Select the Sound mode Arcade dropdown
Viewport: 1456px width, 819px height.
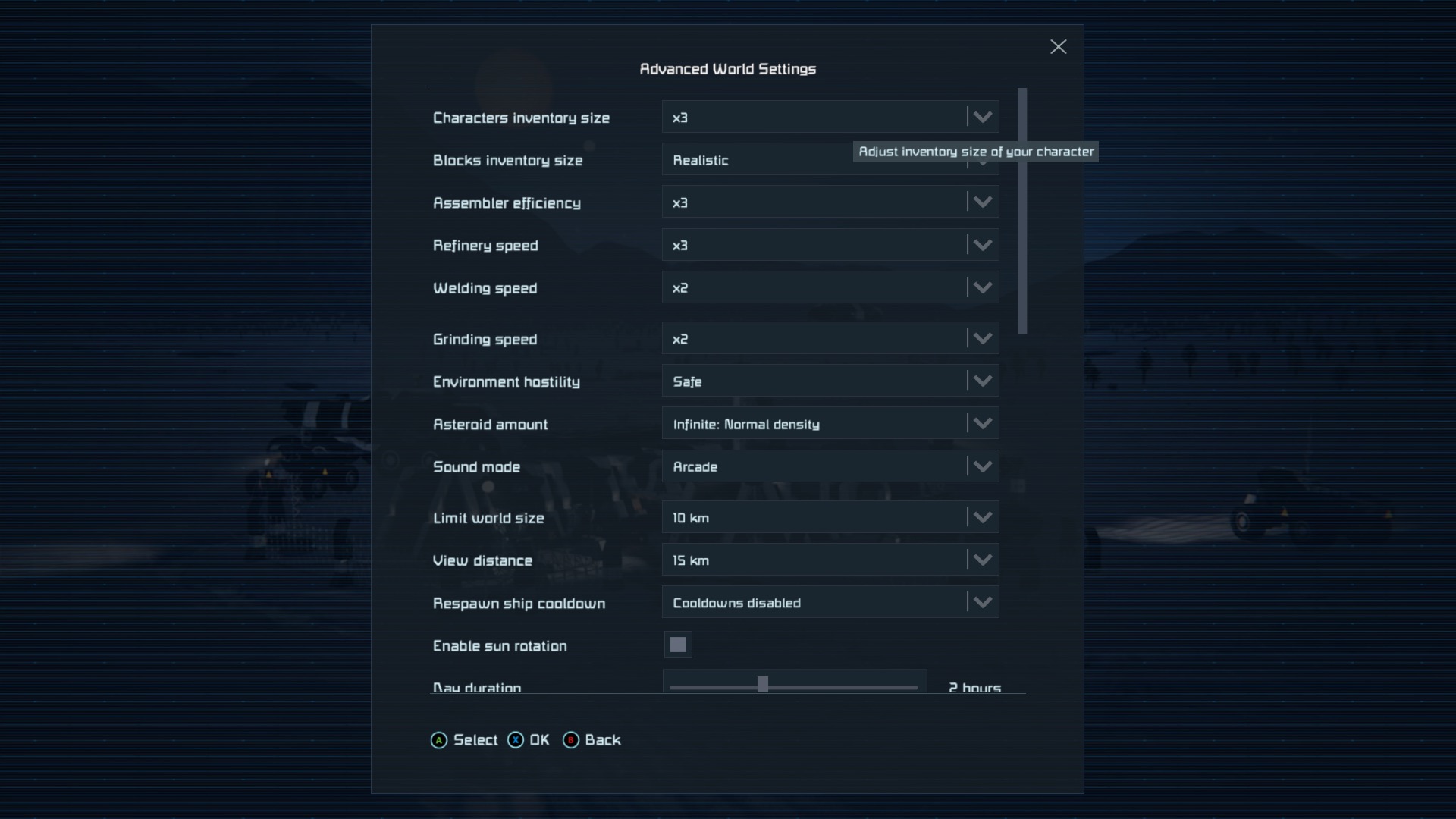(x=830, y=466)
